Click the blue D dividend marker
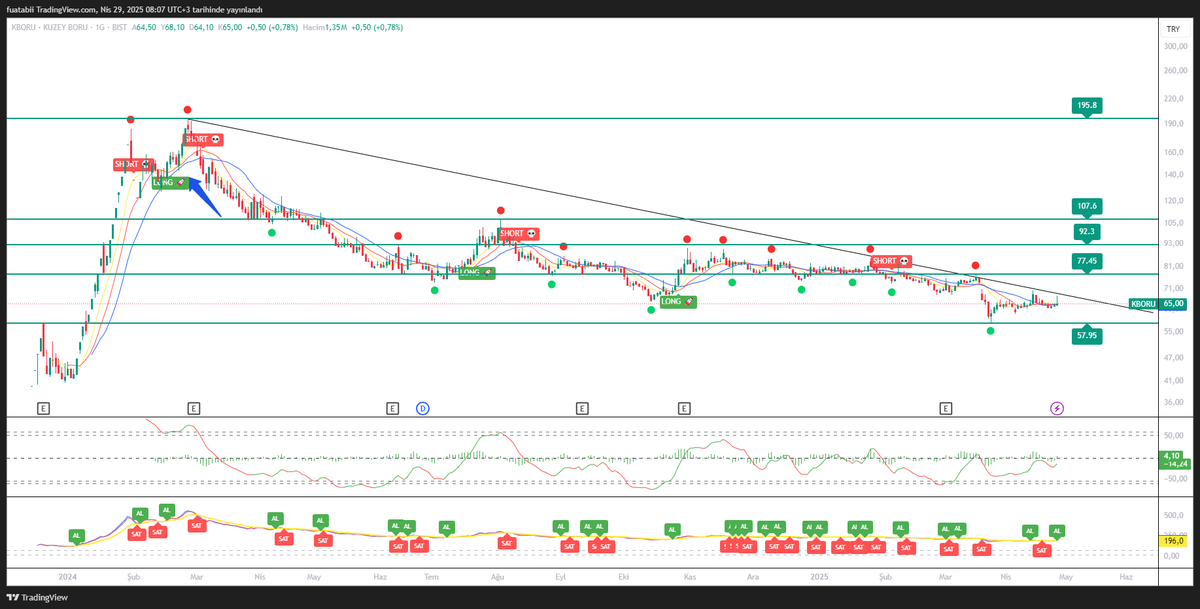The image size is (1200, 609). (x=423, y=408)
